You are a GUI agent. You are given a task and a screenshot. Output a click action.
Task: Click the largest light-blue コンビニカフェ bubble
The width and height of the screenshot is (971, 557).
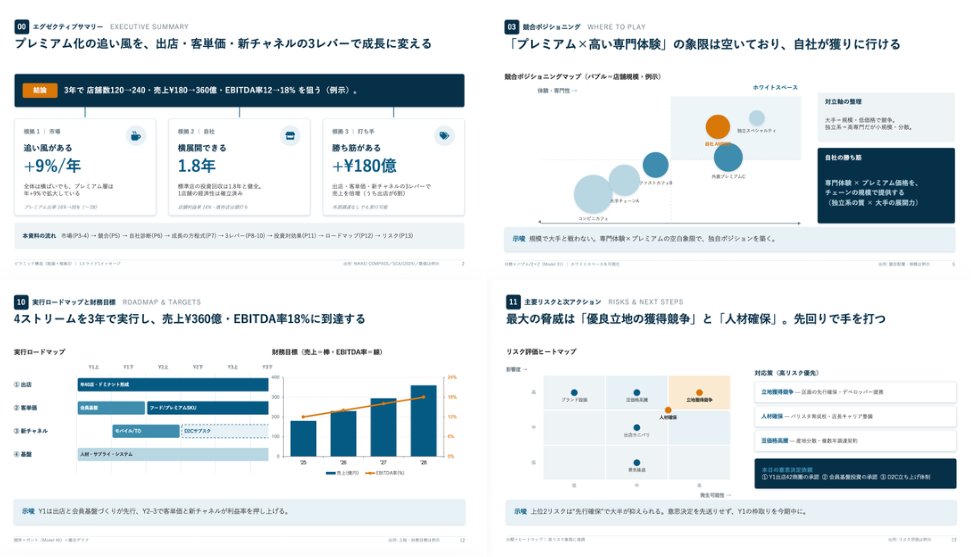[x=593, y=195]
